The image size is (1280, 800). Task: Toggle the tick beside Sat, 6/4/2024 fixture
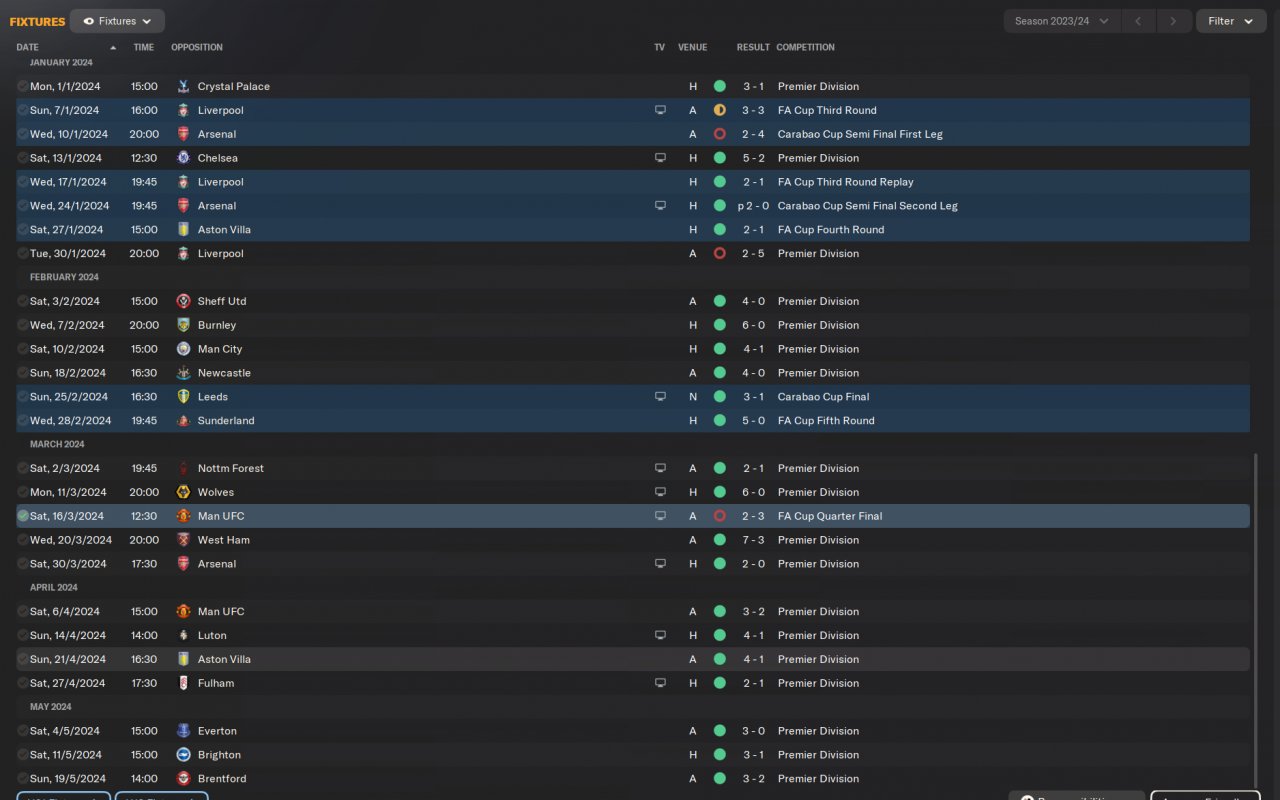[23, 611]
